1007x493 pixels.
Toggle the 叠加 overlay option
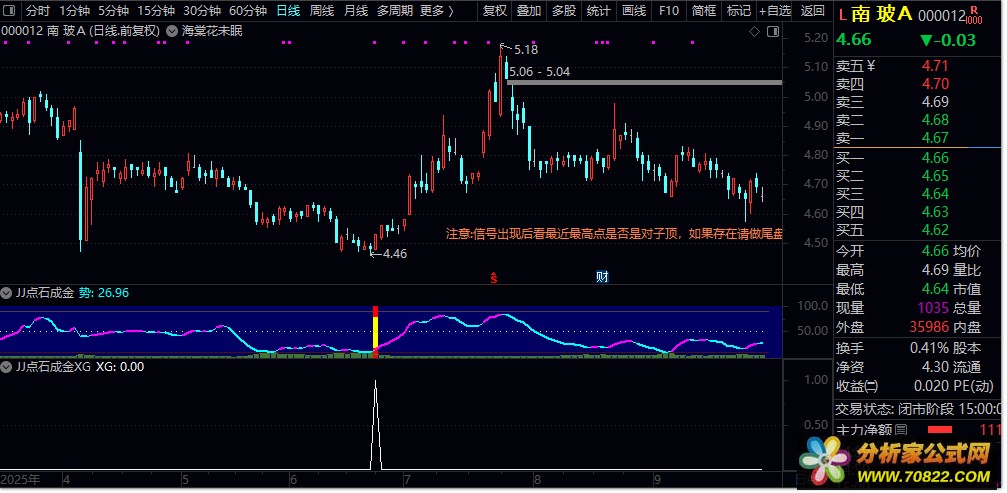(x=529, y=11)
